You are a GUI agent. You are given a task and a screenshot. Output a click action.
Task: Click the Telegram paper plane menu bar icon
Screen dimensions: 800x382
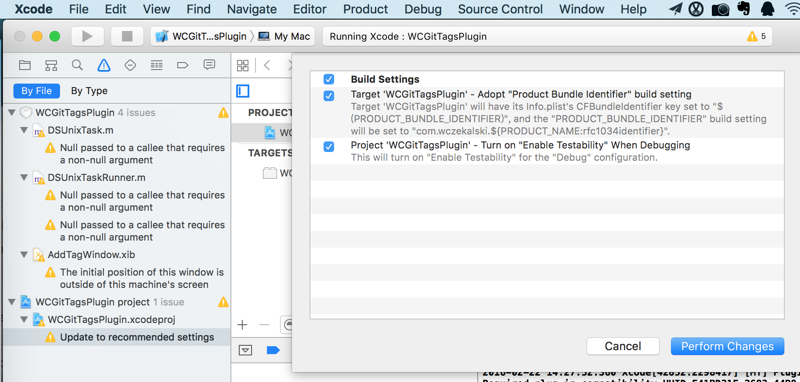coord(676,9)
